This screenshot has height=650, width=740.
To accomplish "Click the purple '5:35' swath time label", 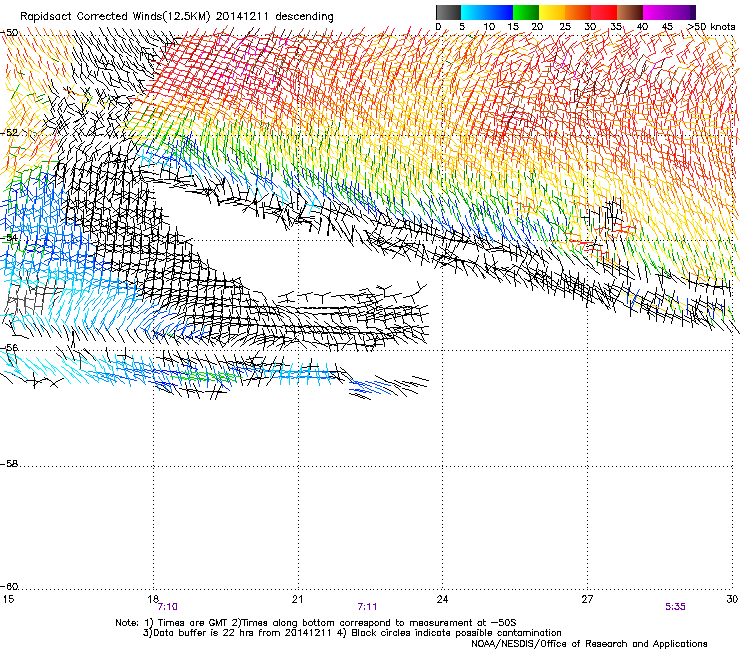I will (x=675, y=607).
